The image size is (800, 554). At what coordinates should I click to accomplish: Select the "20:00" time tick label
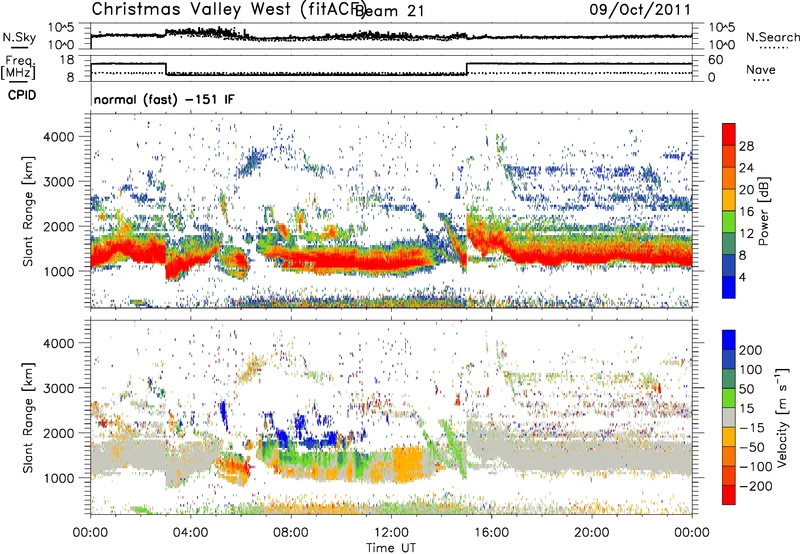[591, 533]
